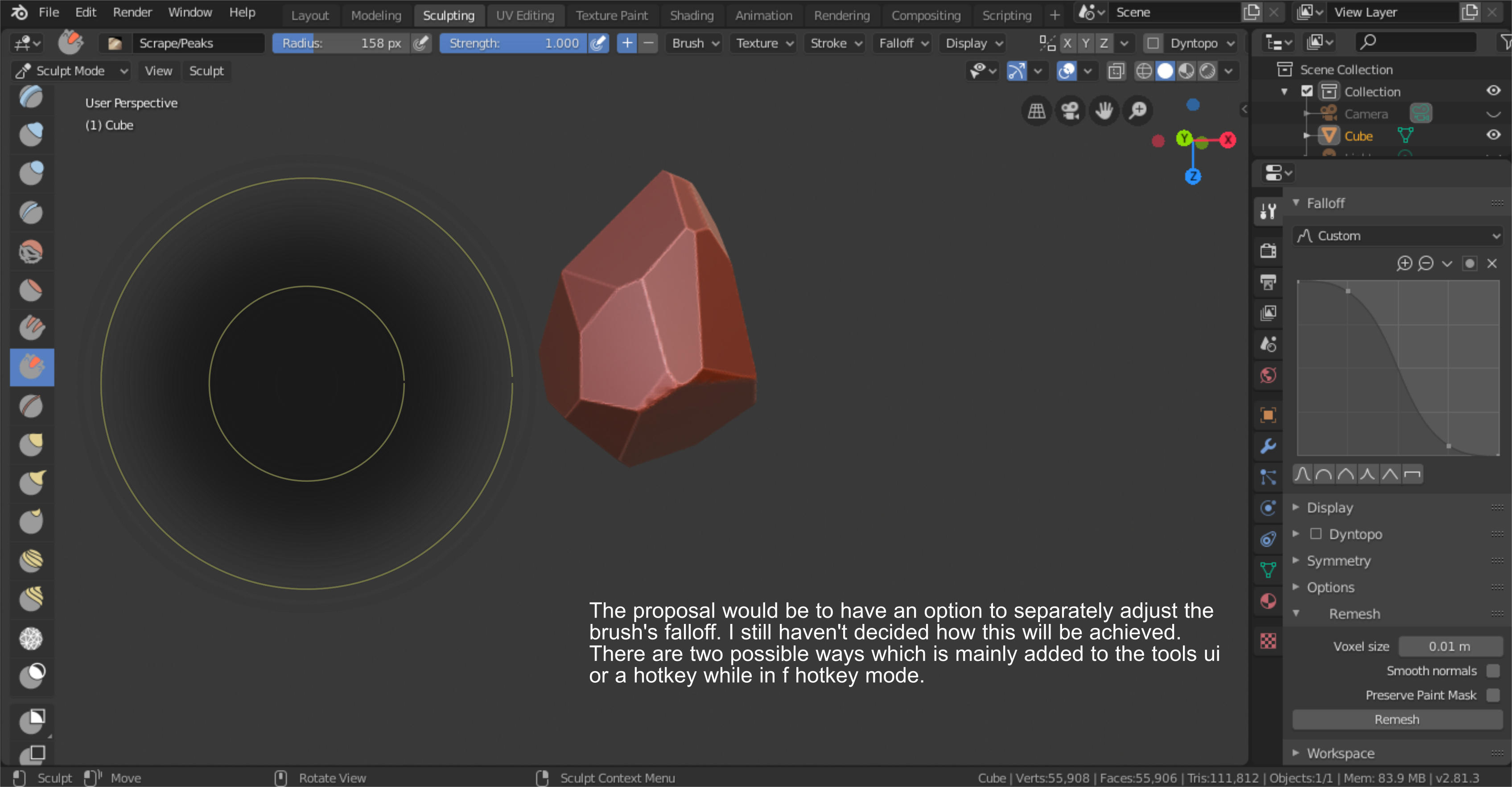
Task: Click the camera view navigation icon
Action: 1070,110
